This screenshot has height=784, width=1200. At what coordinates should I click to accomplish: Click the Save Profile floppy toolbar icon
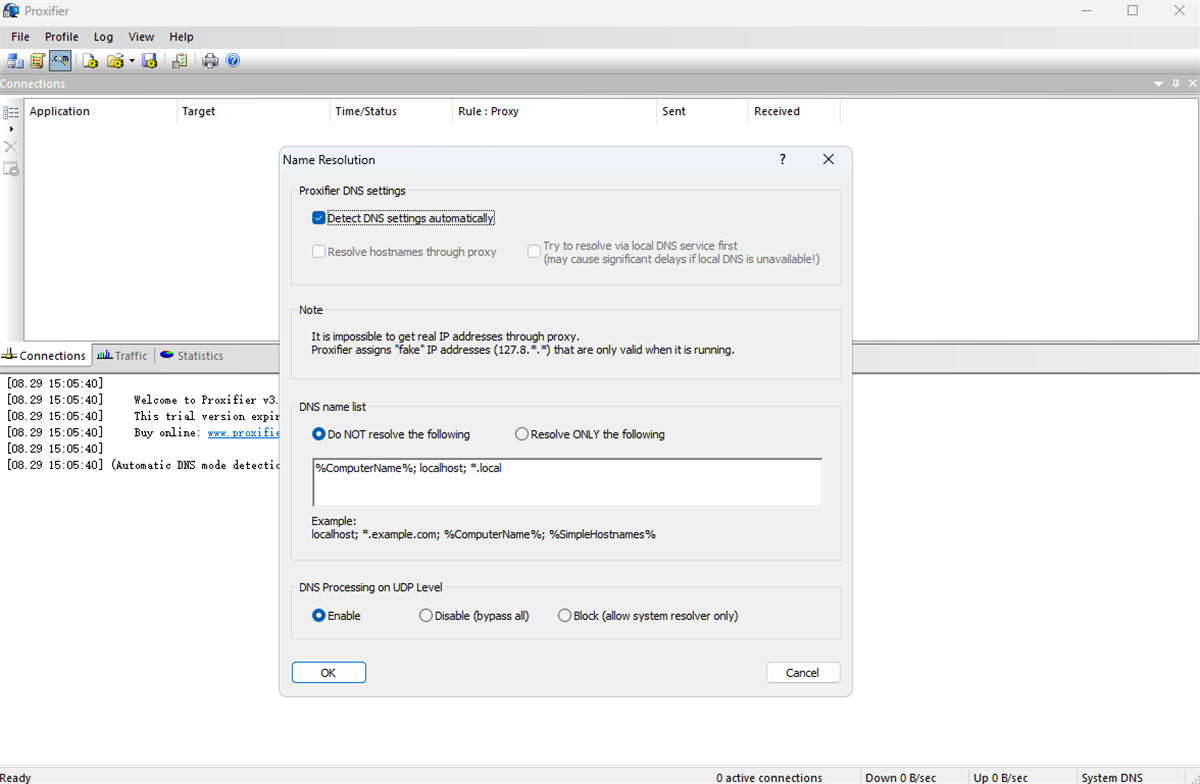[150, 61]
